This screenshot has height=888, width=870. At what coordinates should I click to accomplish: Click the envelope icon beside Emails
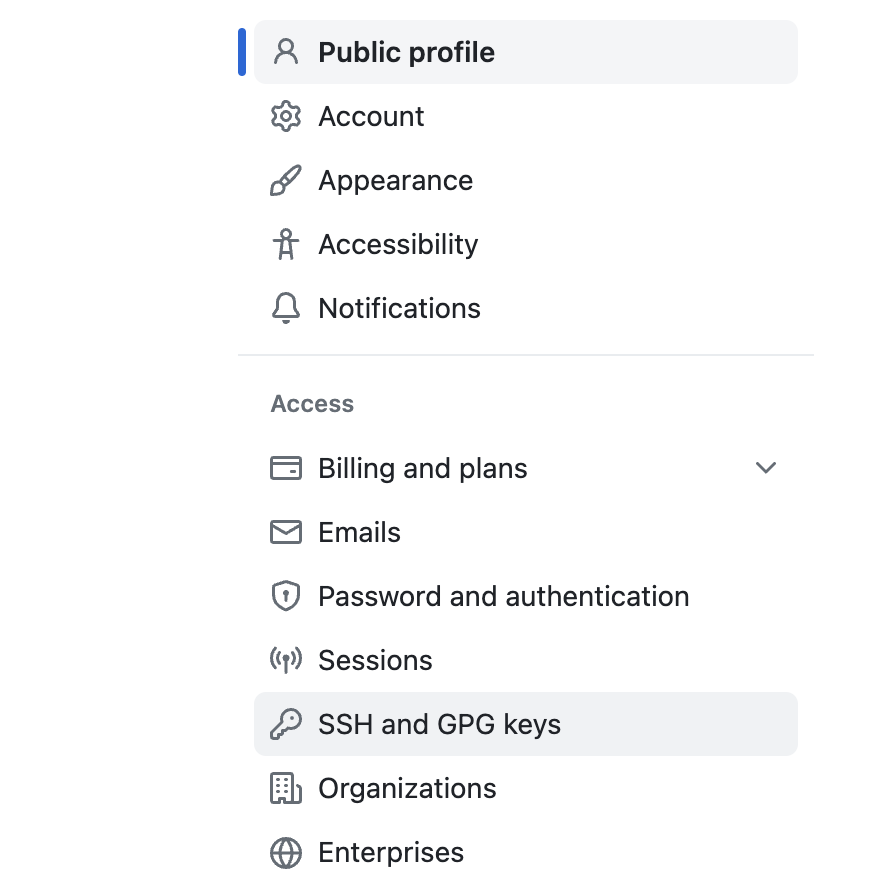pyautogui.click(x=286, y=533)
